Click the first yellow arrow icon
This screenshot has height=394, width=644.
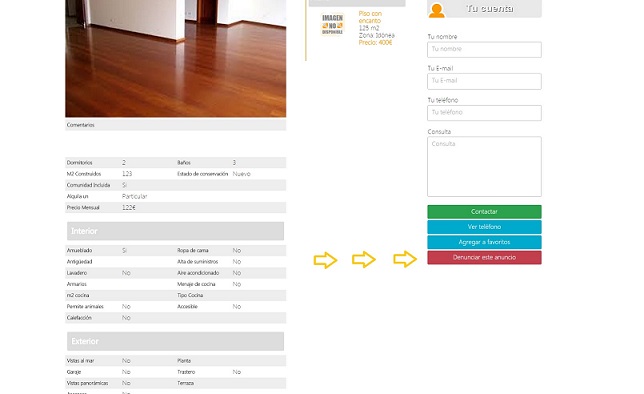[325, 260]
